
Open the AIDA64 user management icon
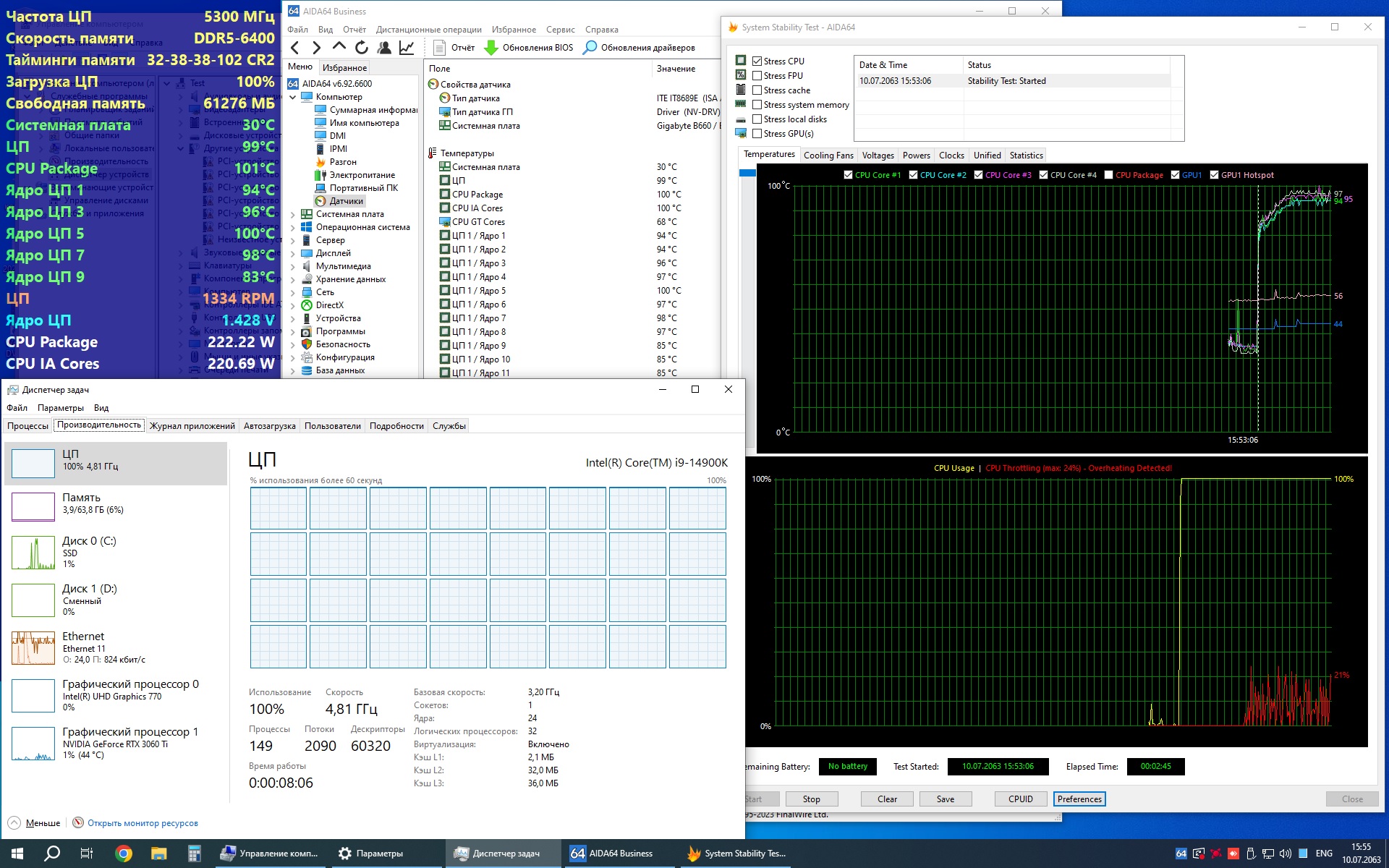[x=384, y=48]
